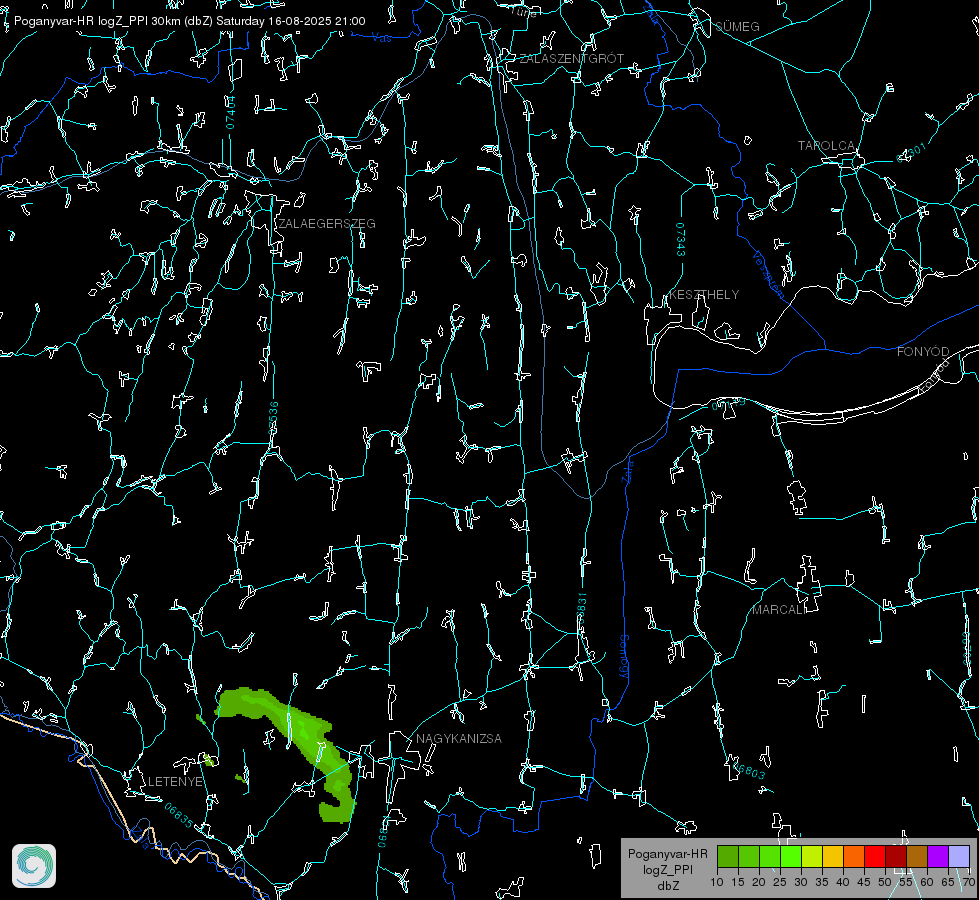The image size is (979, 900).
Task: Click the dbZ unit label in the legend
Action: (x=667, y=886)
